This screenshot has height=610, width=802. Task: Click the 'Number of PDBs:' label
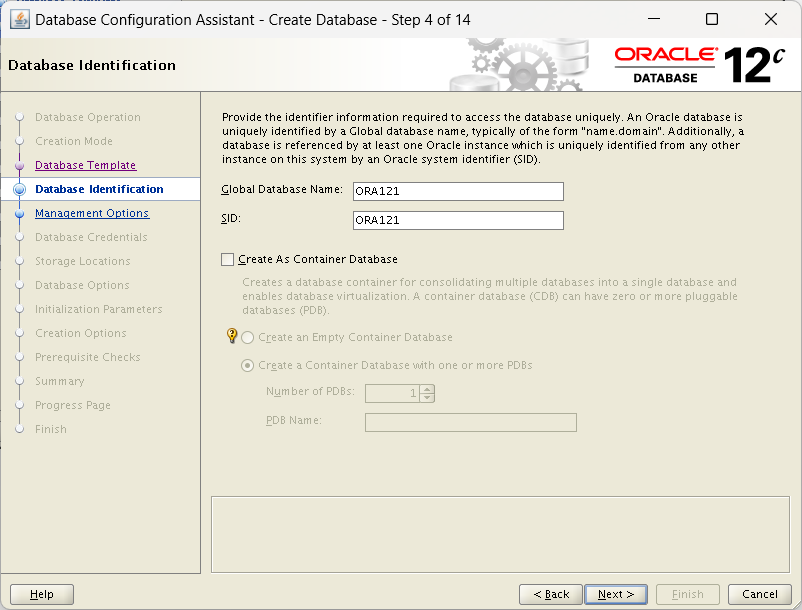tap(310, 391)
